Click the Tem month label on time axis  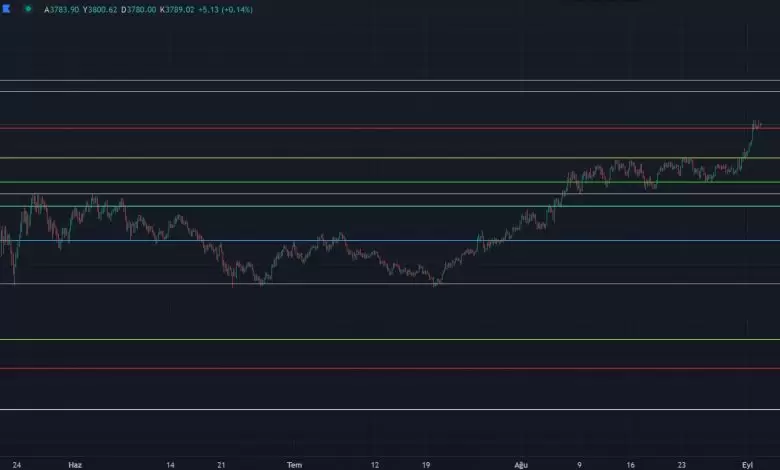(294, 464)
